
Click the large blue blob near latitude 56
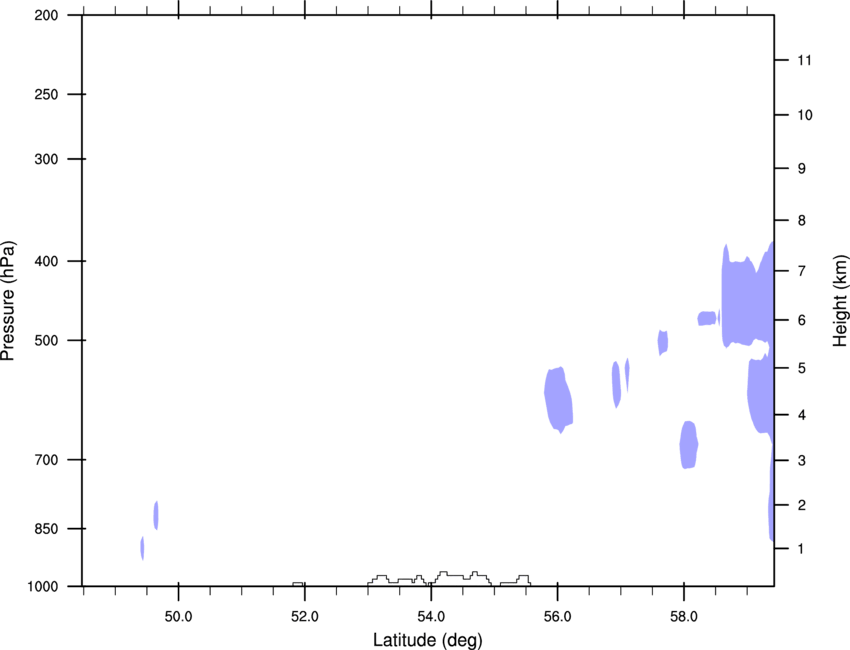point(558,400)
